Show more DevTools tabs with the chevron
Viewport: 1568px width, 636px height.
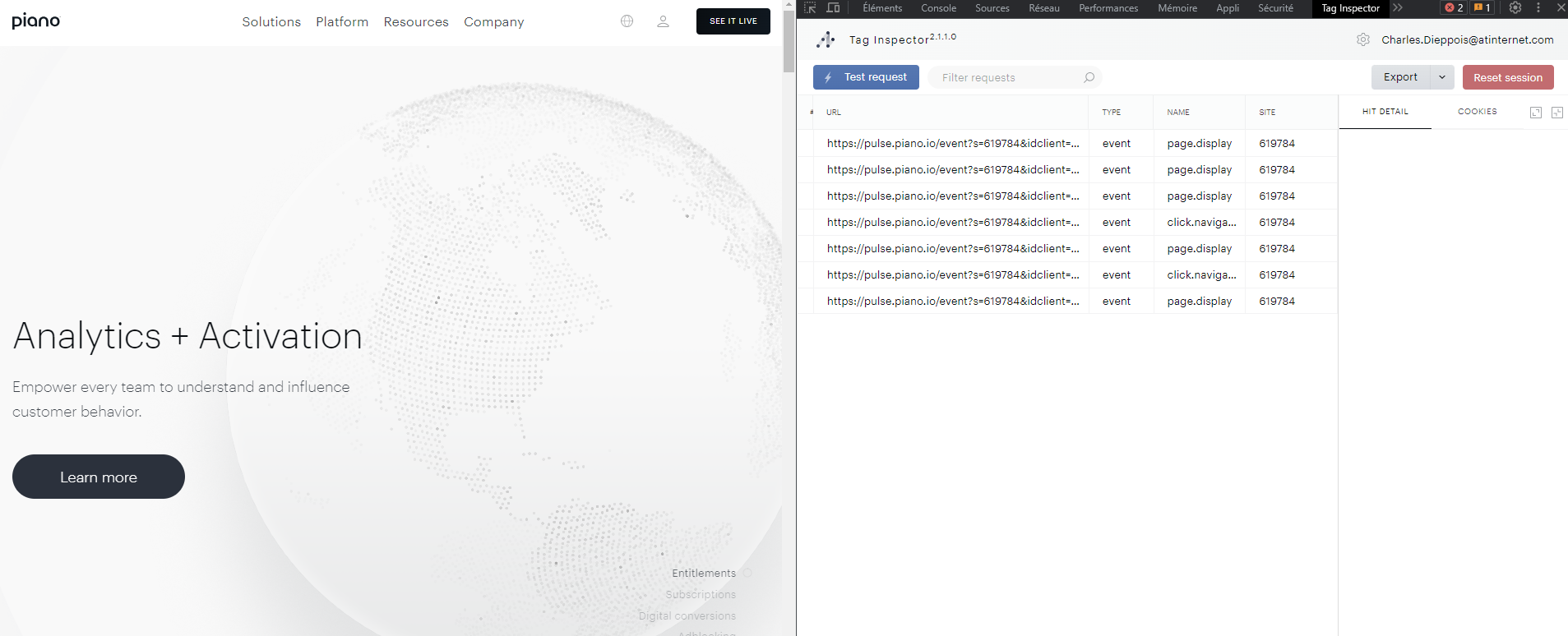tap(1398, 8)
